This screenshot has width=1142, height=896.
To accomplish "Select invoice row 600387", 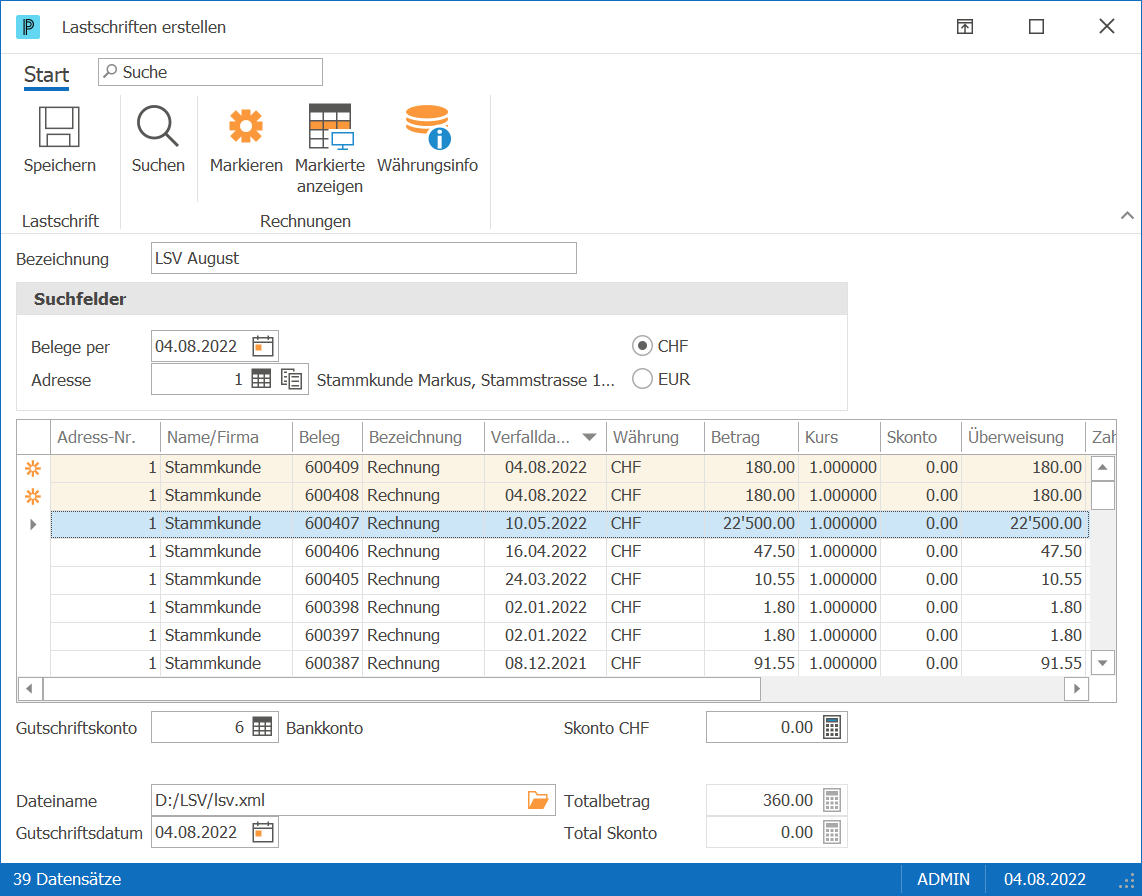I will [x=570, y=664].
